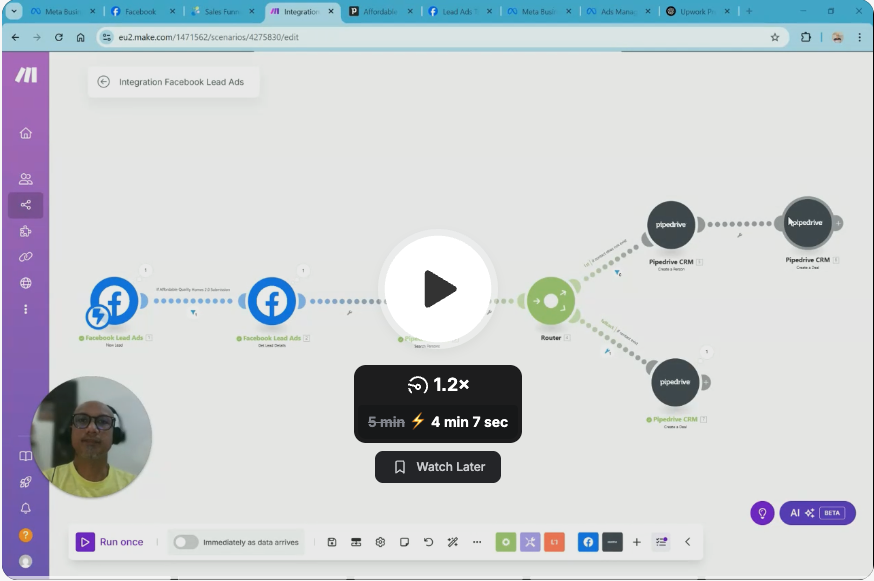Screen dimensions: 874x581
Task: Select the green Router module
Action: [551, 301]
